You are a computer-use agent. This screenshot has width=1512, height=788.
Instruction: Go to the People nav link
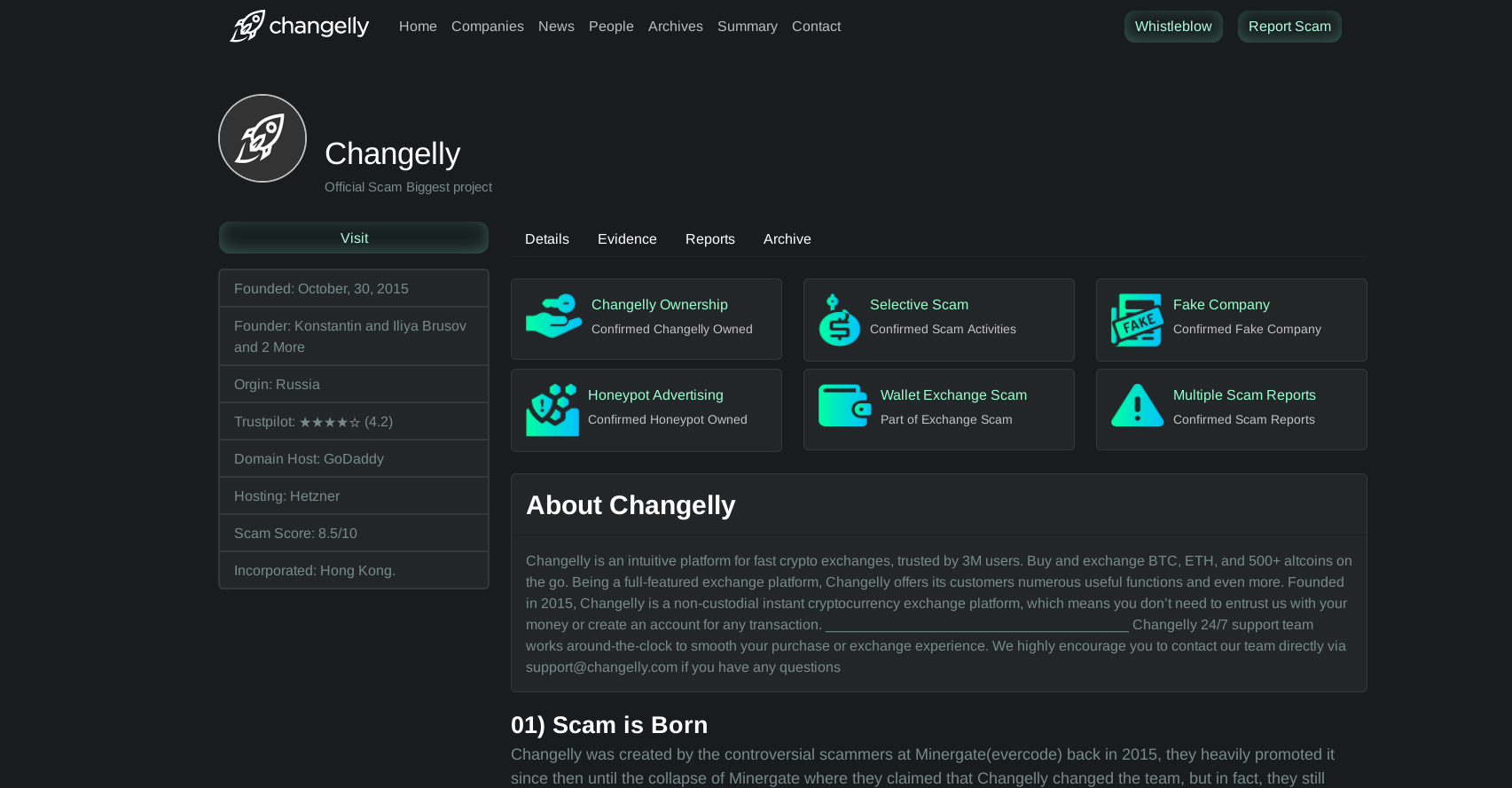[611, 27]
